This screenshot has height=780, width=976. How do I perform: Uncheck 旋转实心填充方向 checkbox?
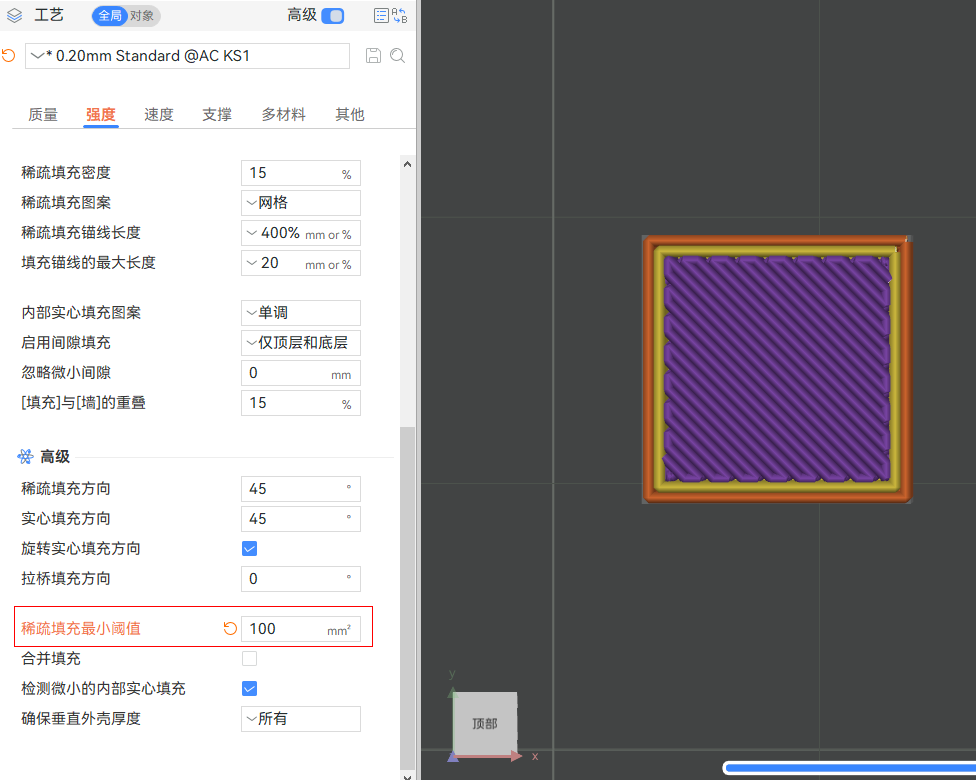point(250,548)
